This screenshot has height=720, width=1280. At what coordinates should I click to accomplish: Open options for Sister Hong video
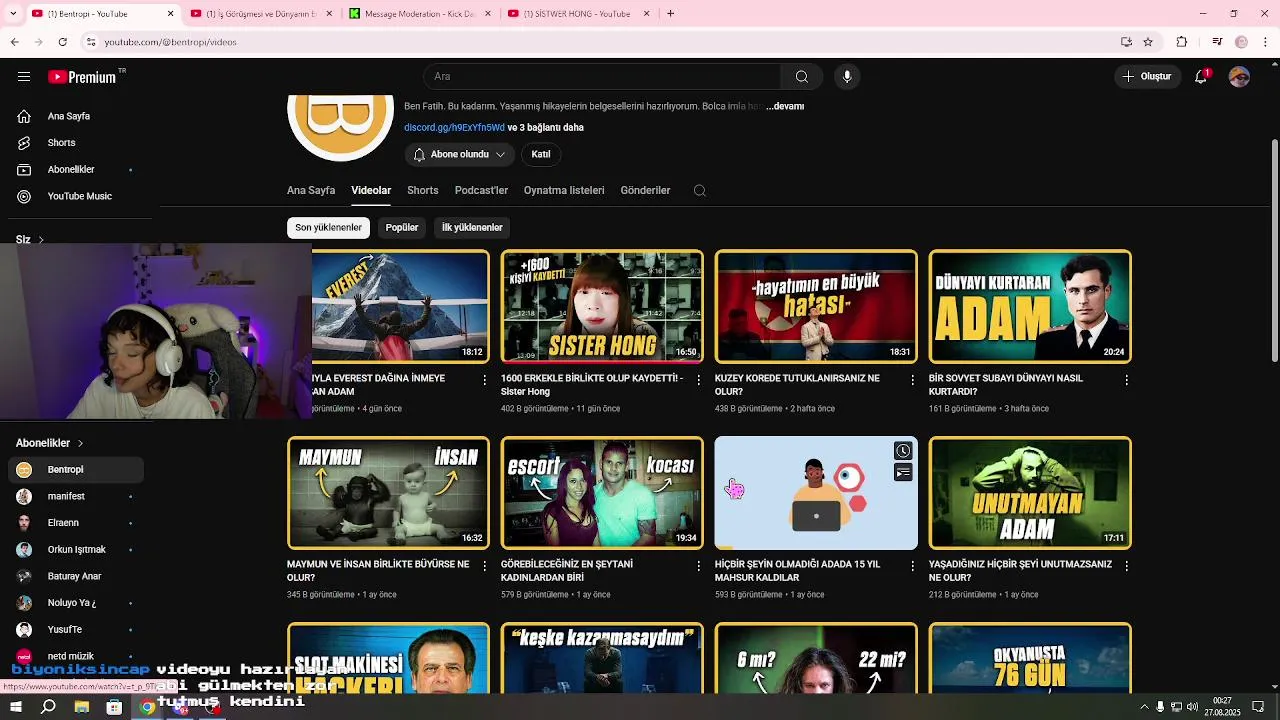click(x=699, y=380)
